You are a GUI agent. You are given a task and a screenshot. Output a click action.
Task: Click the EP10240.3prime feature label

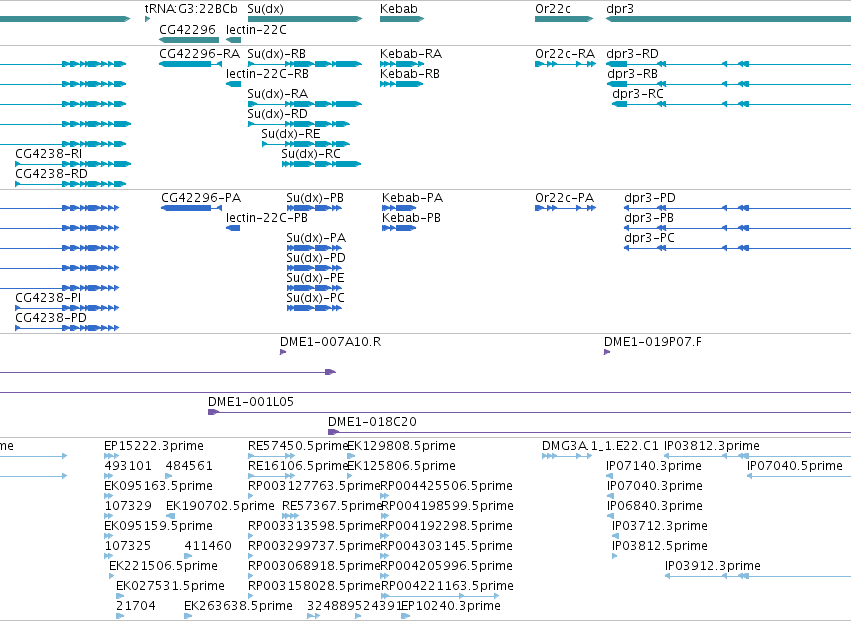tap(450, 606)
